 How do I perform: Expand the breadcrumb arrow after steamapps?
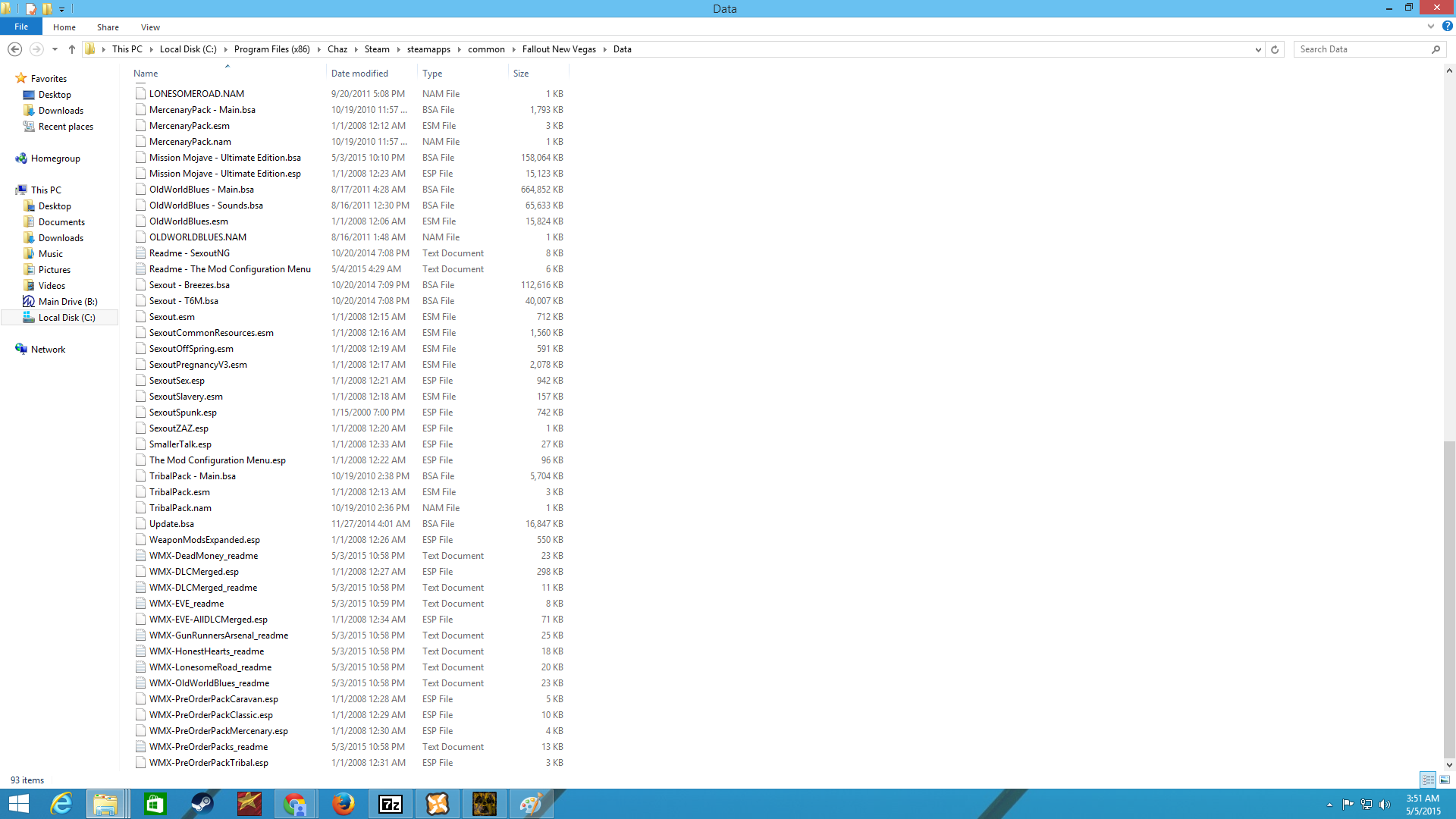459,49
